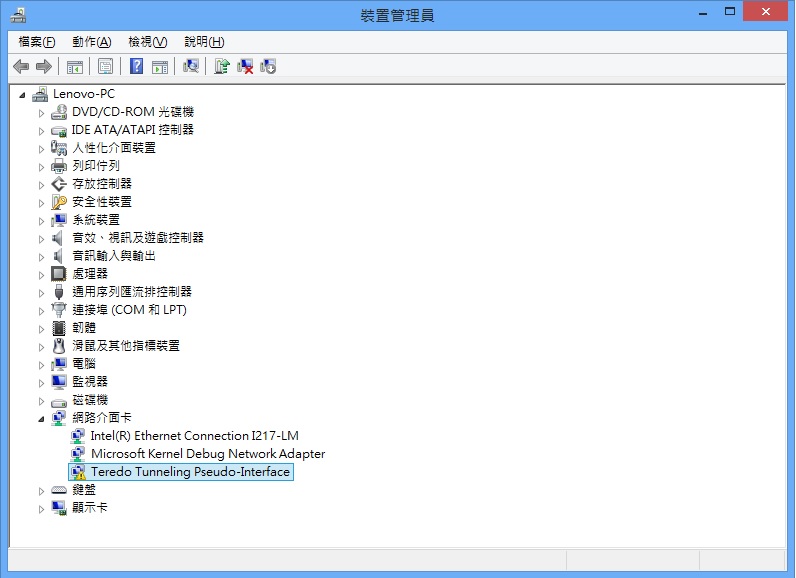Screen dimensions: 796x578
Task: Click the Disable device toolbar icon
Action: tap(268, 66)
